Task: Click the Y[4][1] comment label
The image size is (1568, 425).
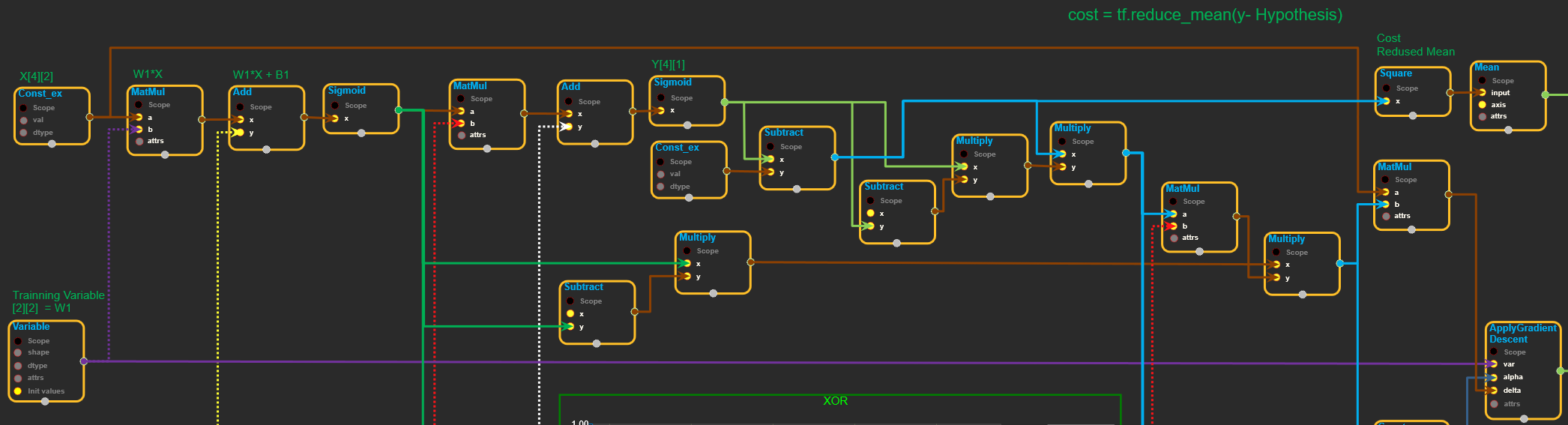Action: click(668, 64)
